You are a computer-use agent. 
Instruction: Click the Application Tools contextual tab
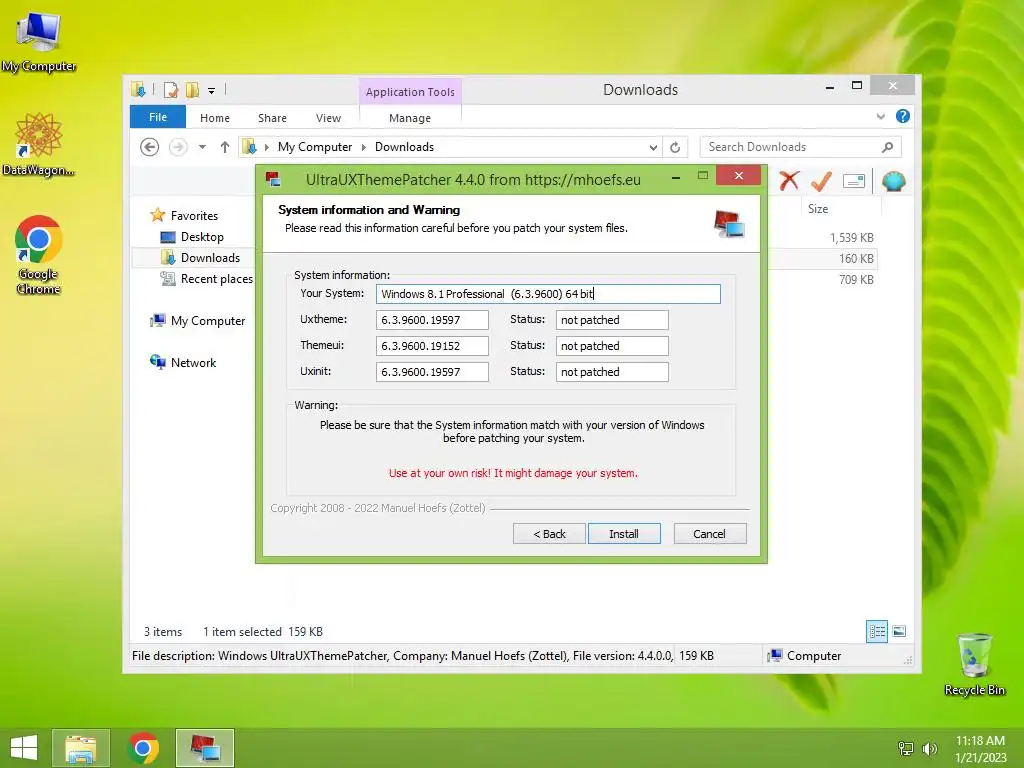click(410, 92)
